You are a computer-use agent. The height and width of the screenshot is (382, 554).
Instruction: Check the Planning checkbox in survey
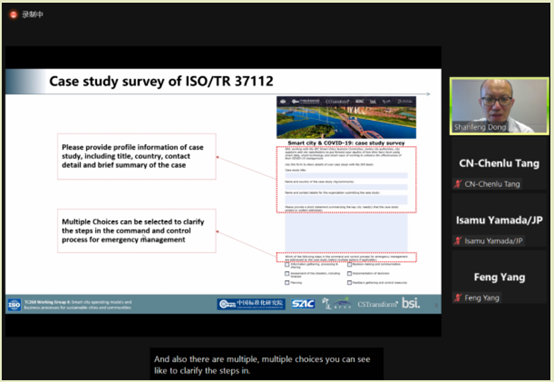click(x=287, y=282)
